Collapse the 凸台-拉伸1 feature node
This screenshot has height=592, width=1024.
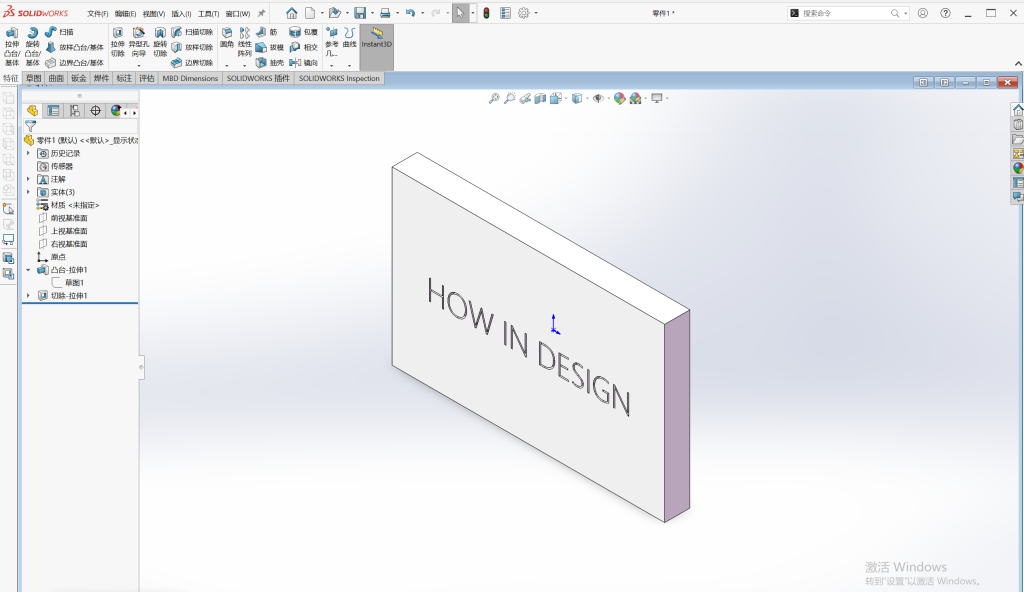tap(28, 270)
